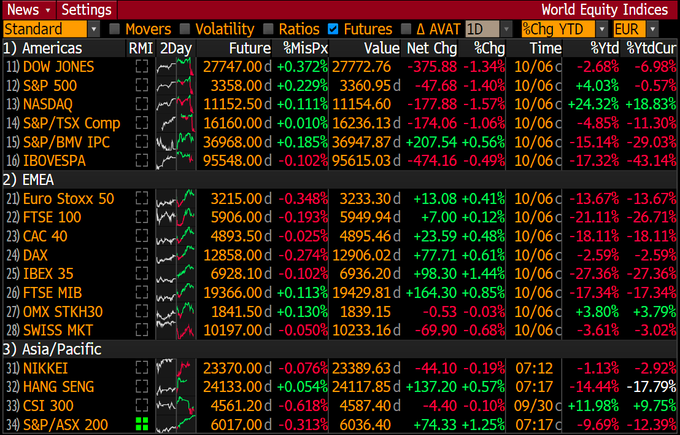This screenshot has height=435, width=680.
Task: Click IBOVESPA value 95615.03
Action: [362, 161]
